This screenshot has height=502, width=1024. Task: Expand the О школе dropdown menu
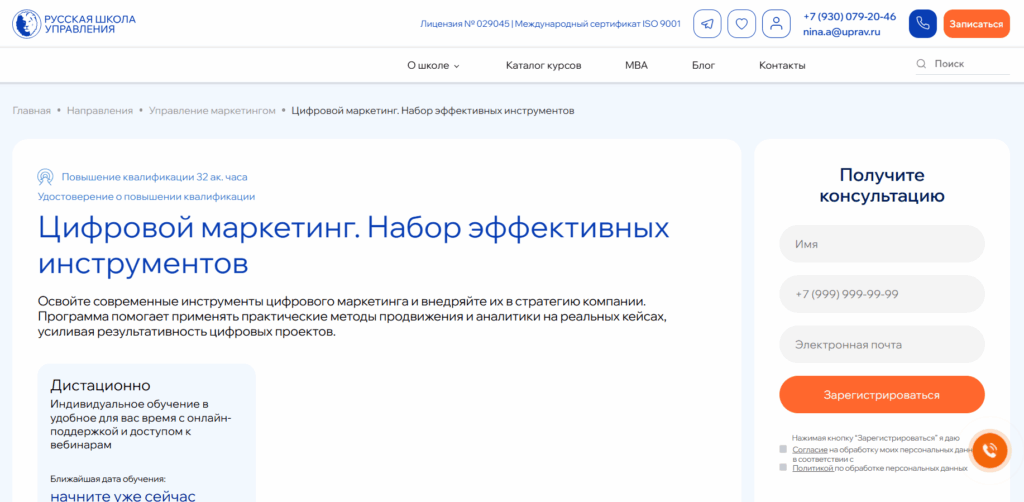[434, 65]
